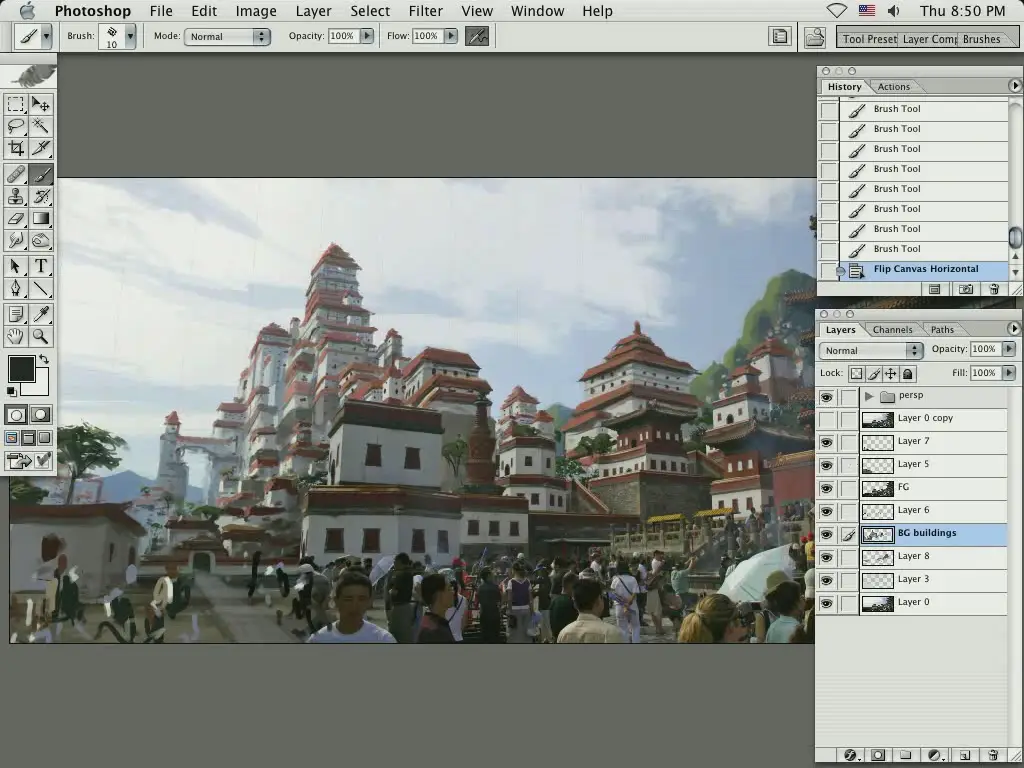Delete current state in History panel
Screen dimensions: 1024x768
993,289
